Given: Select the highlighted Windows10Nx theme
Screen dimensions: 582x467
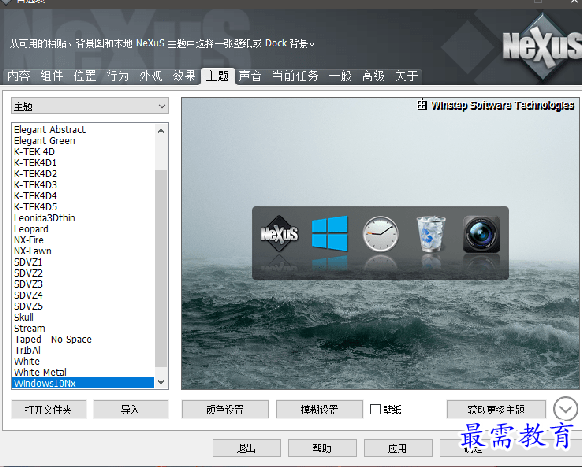Looking at the screenshot, I should pos(83,383).
